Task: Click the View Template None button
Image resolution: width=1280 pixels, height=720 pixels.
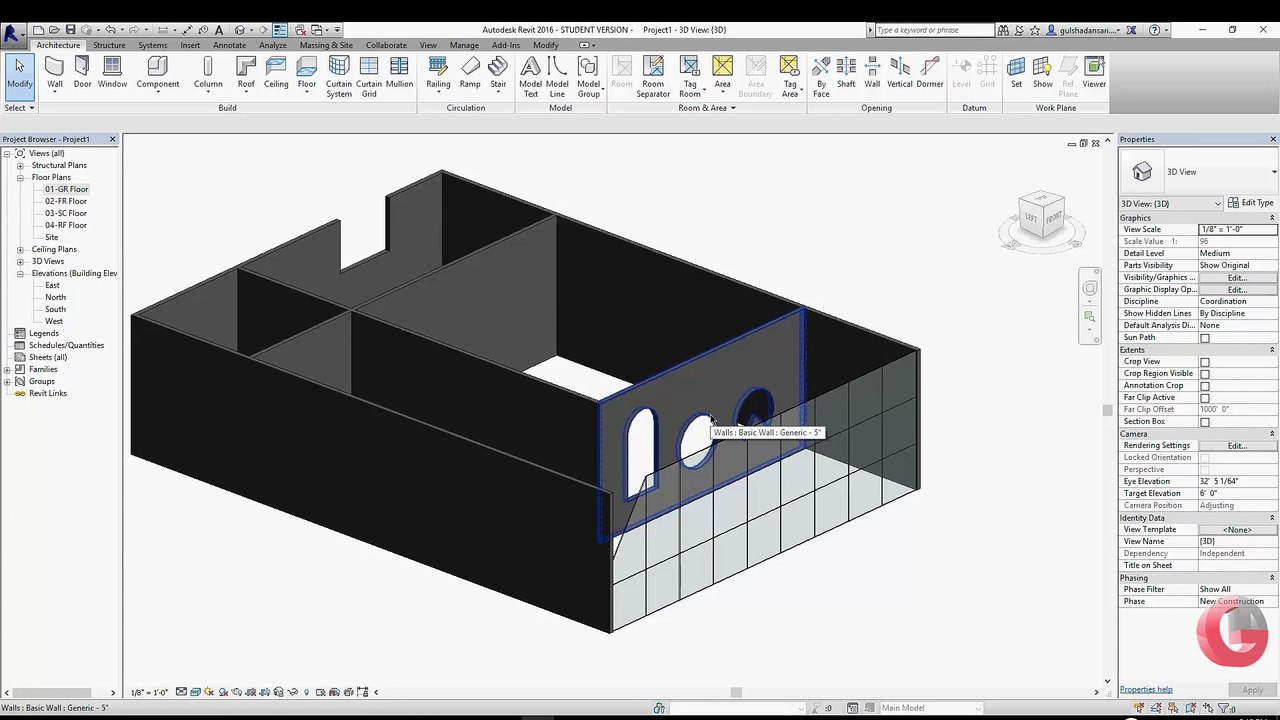Action: tap(1238, 530)
